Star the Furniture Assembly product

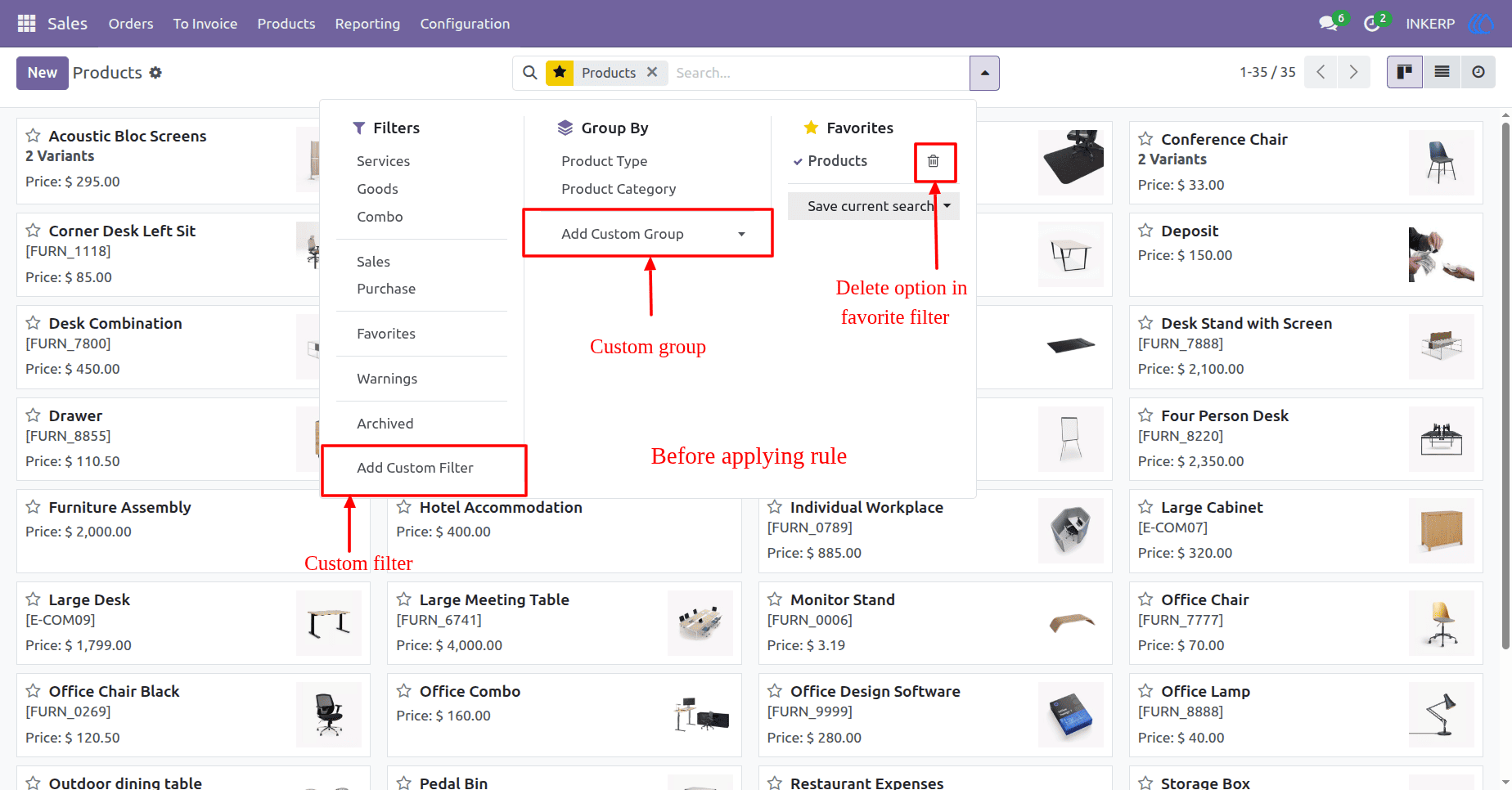[33, 507]
